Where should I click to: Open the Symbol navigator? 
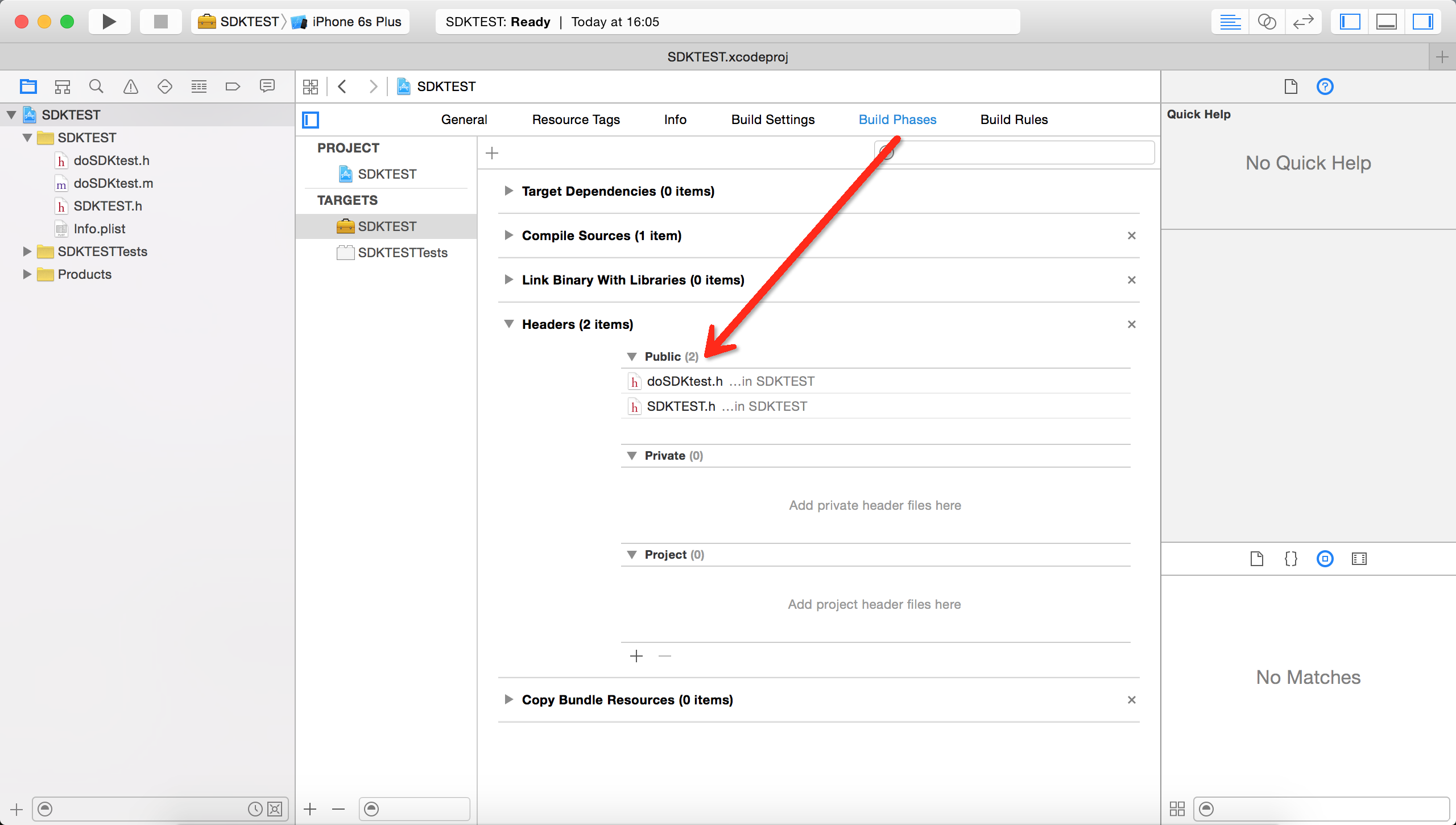coord(63,86)
